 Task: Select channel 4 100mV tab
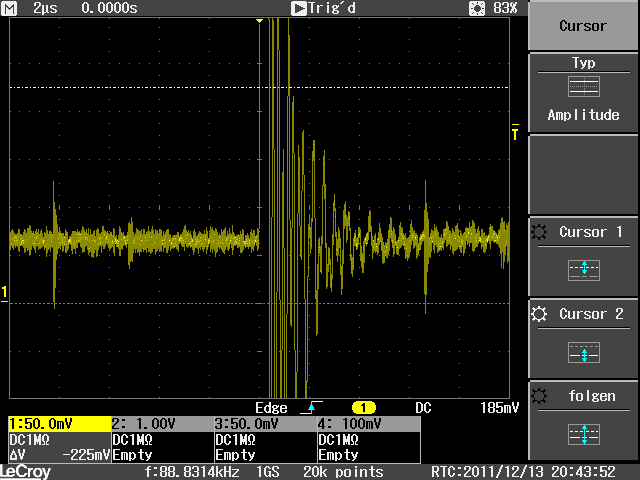[x=367, y=424]
